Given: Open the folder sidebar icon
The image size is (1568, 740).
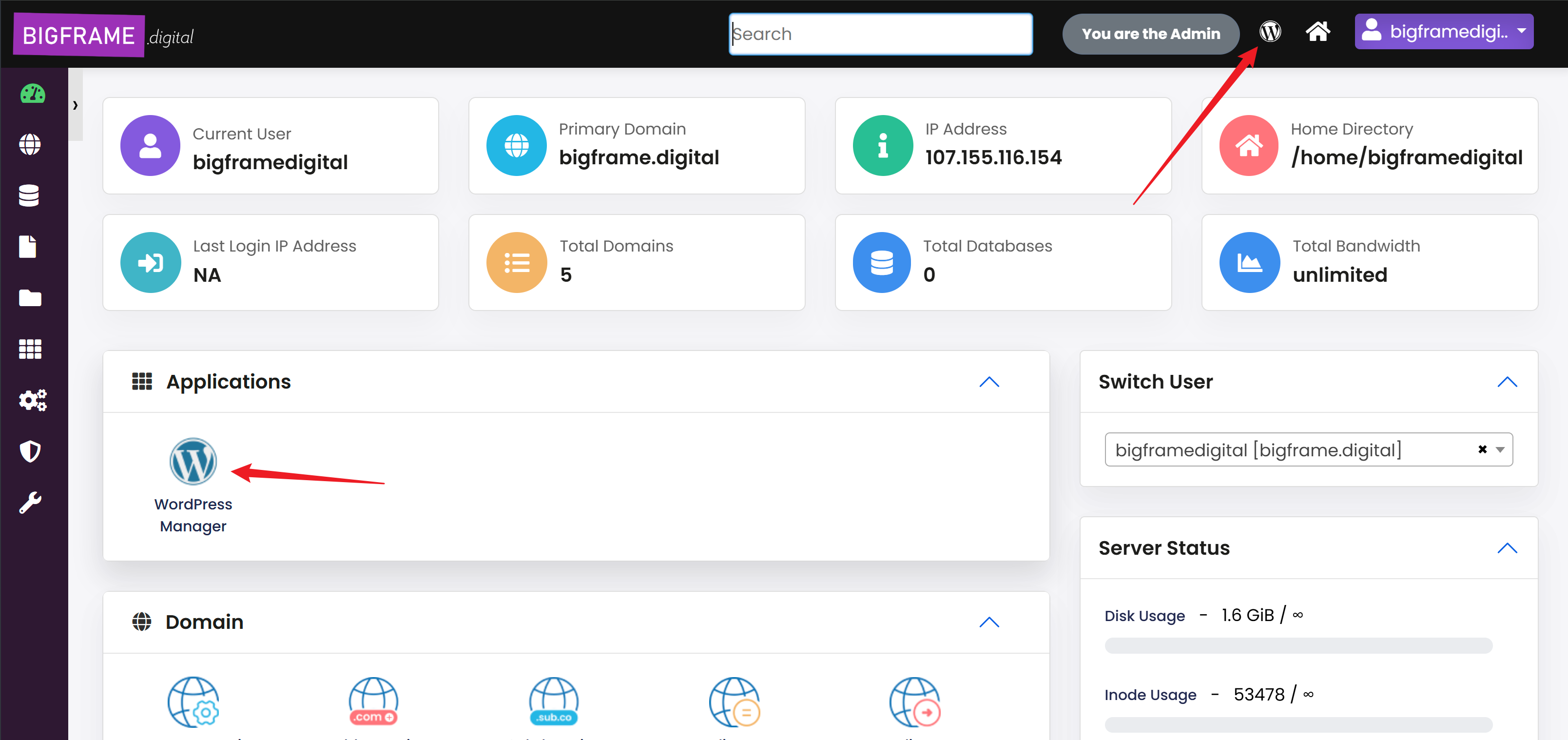Looking at the screenshot, I should [30, 297].
